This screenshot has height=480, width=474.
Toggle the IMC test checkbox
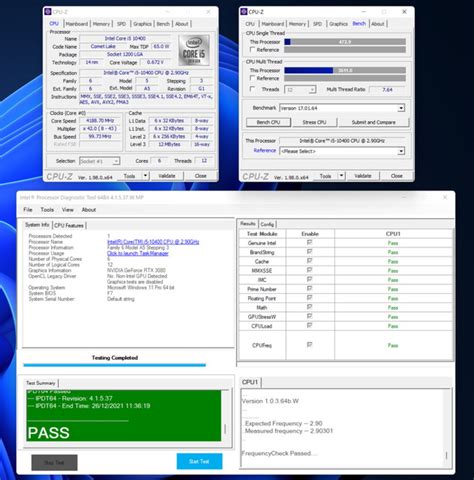[310, 279]
